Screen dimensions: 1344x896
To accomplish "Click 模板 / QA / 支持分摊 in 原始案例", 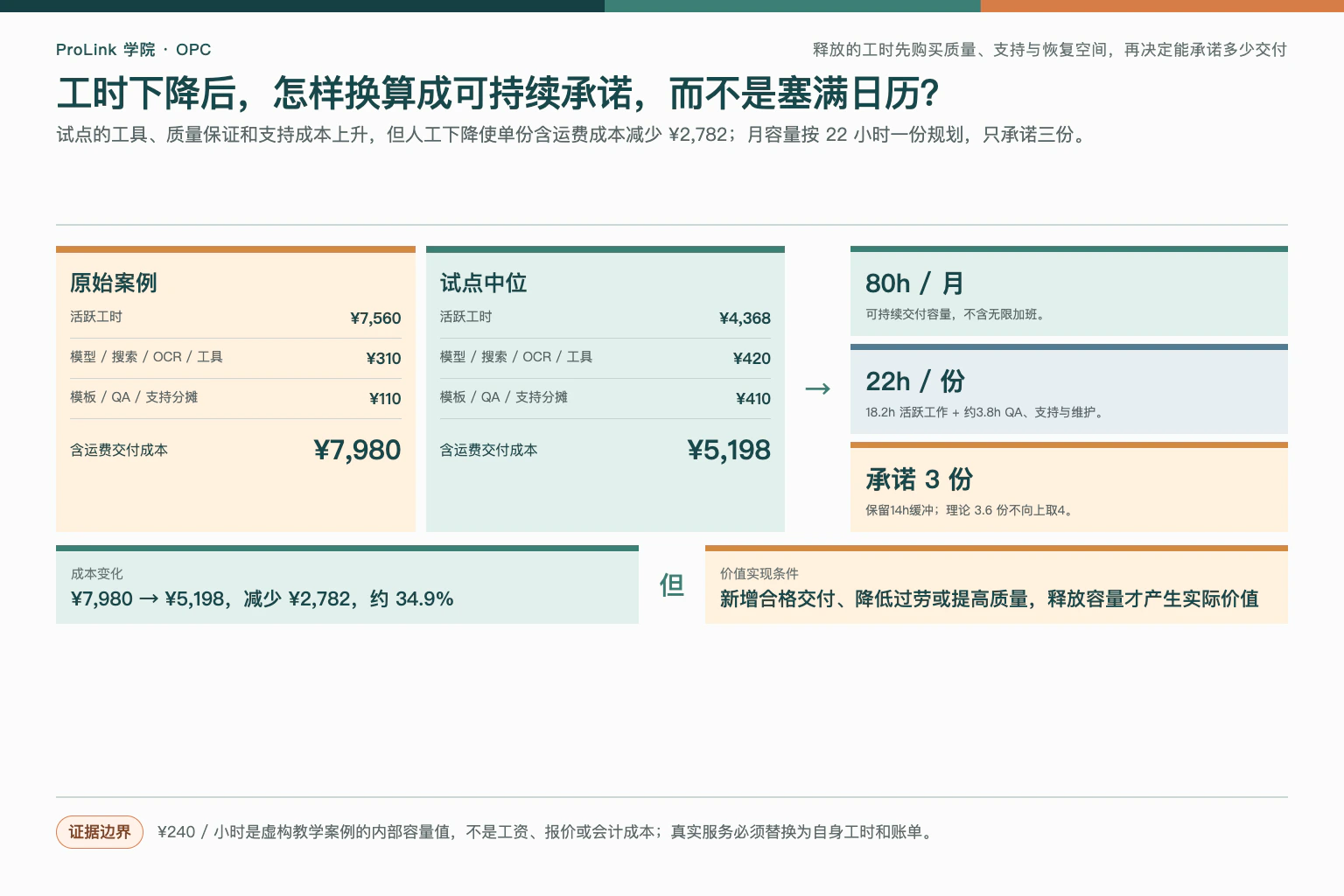I will (134, 397).
